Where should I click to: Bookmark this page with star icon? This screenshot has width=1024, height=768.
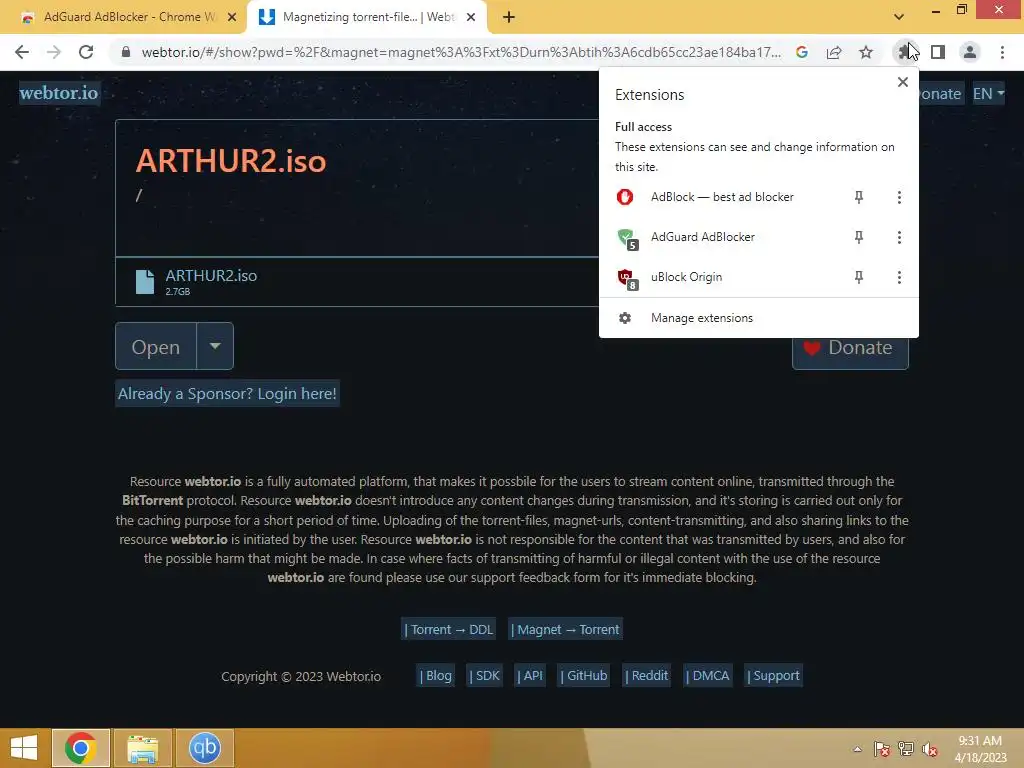point(866,52)
